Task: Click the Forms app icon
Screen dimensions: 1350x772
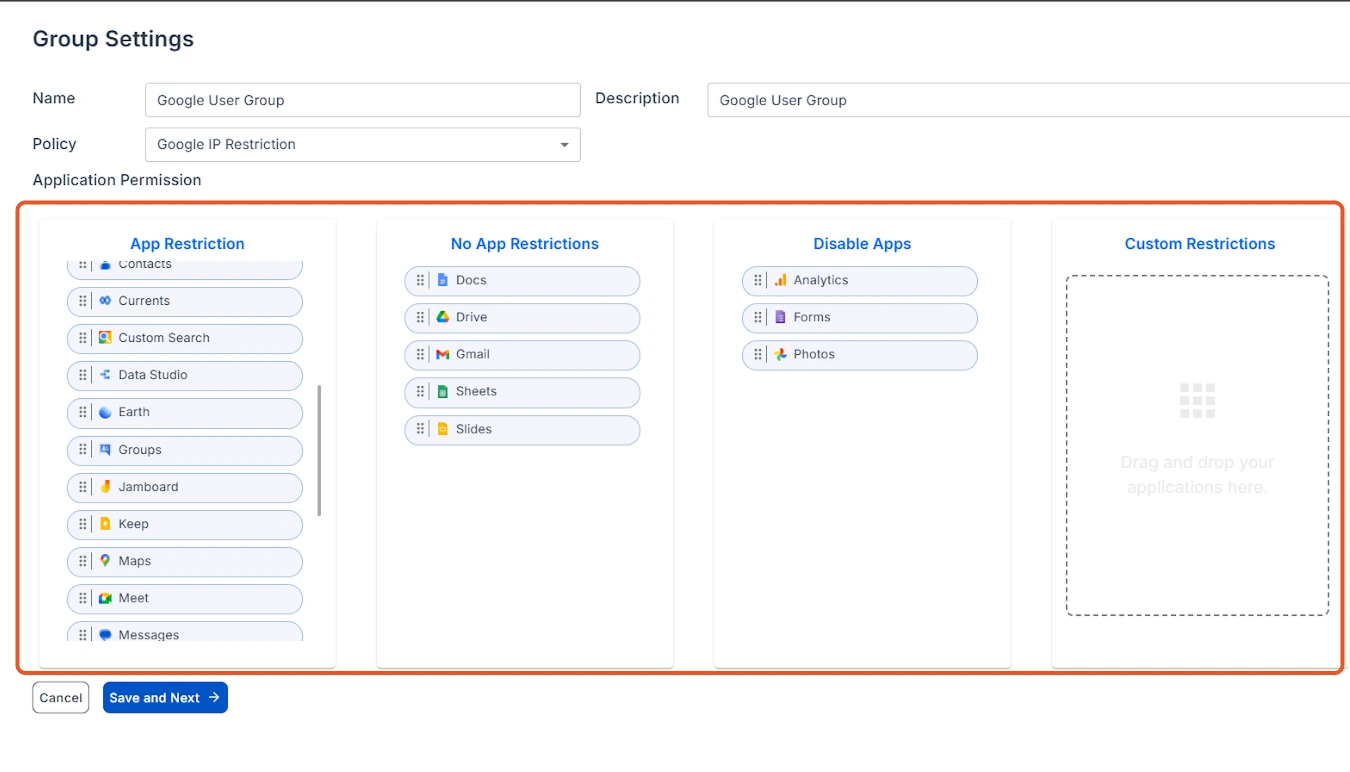Action: [781, 317]
